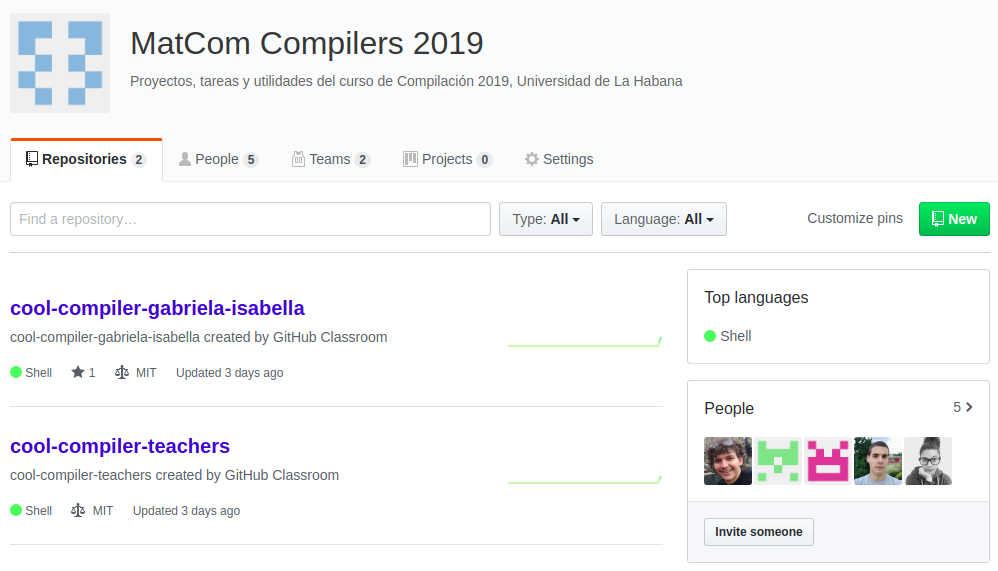Click the MatCom Compilers 2019 title
The image size is (998, 571).
(x=307, y=43)
